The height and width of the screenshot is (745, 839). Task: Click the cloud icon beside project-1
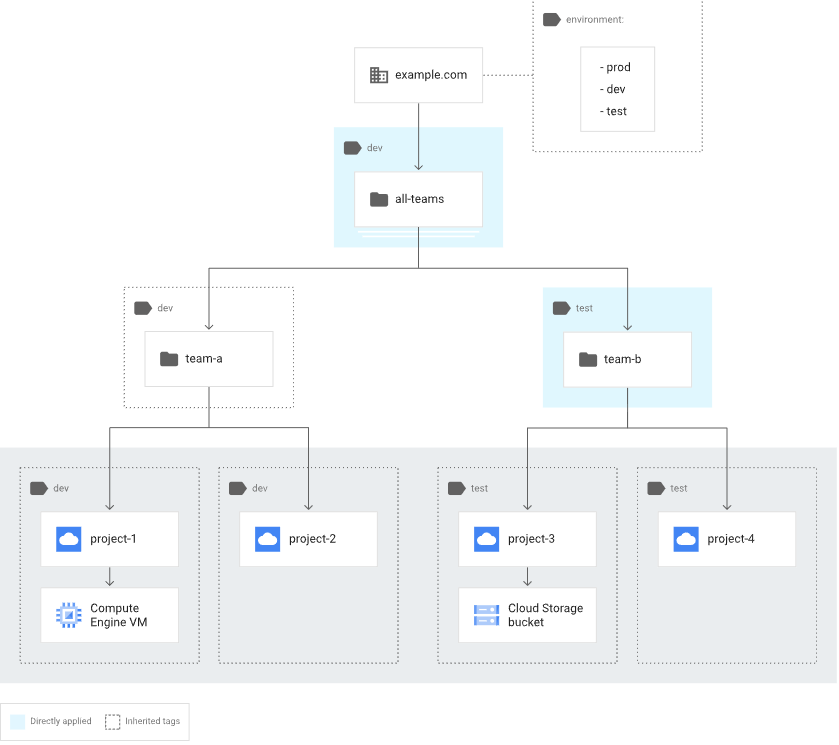tap(67, 538)
